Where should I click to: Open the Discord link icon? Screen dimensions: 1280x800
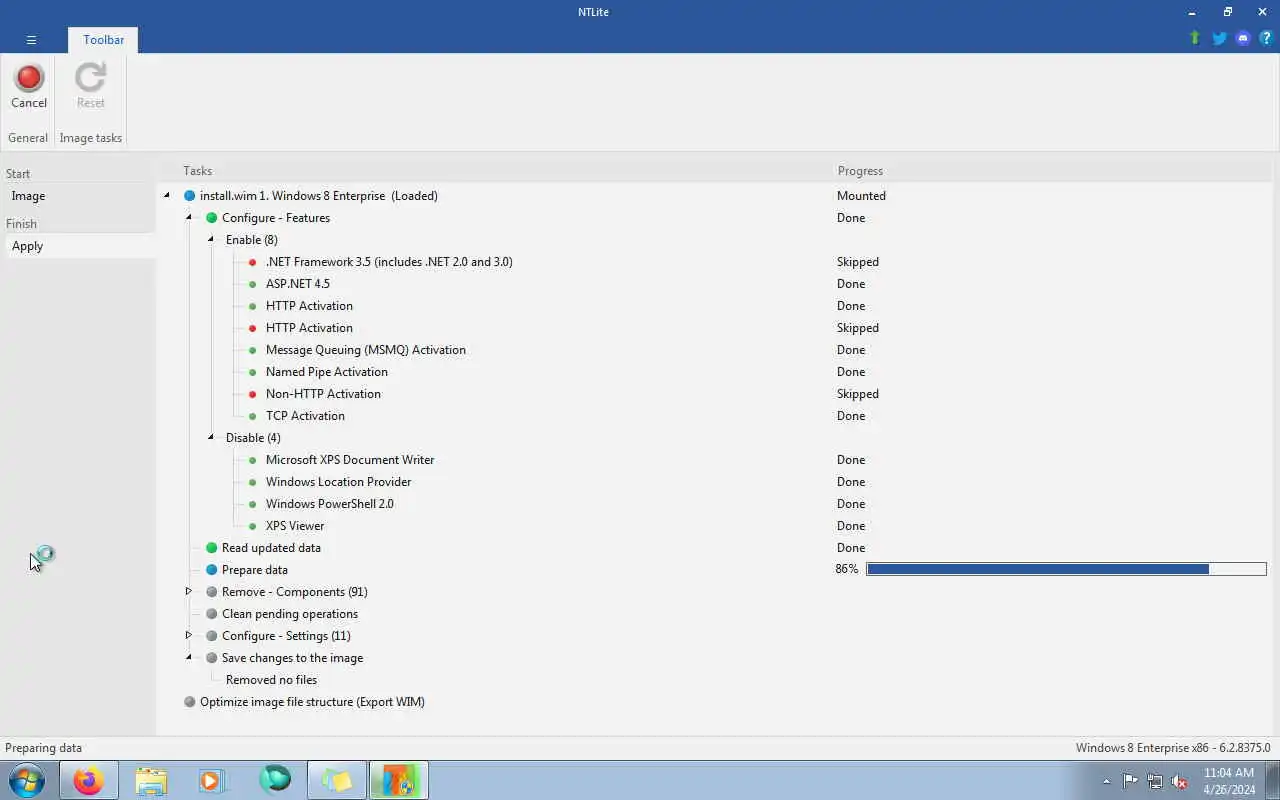(1243, 38)
